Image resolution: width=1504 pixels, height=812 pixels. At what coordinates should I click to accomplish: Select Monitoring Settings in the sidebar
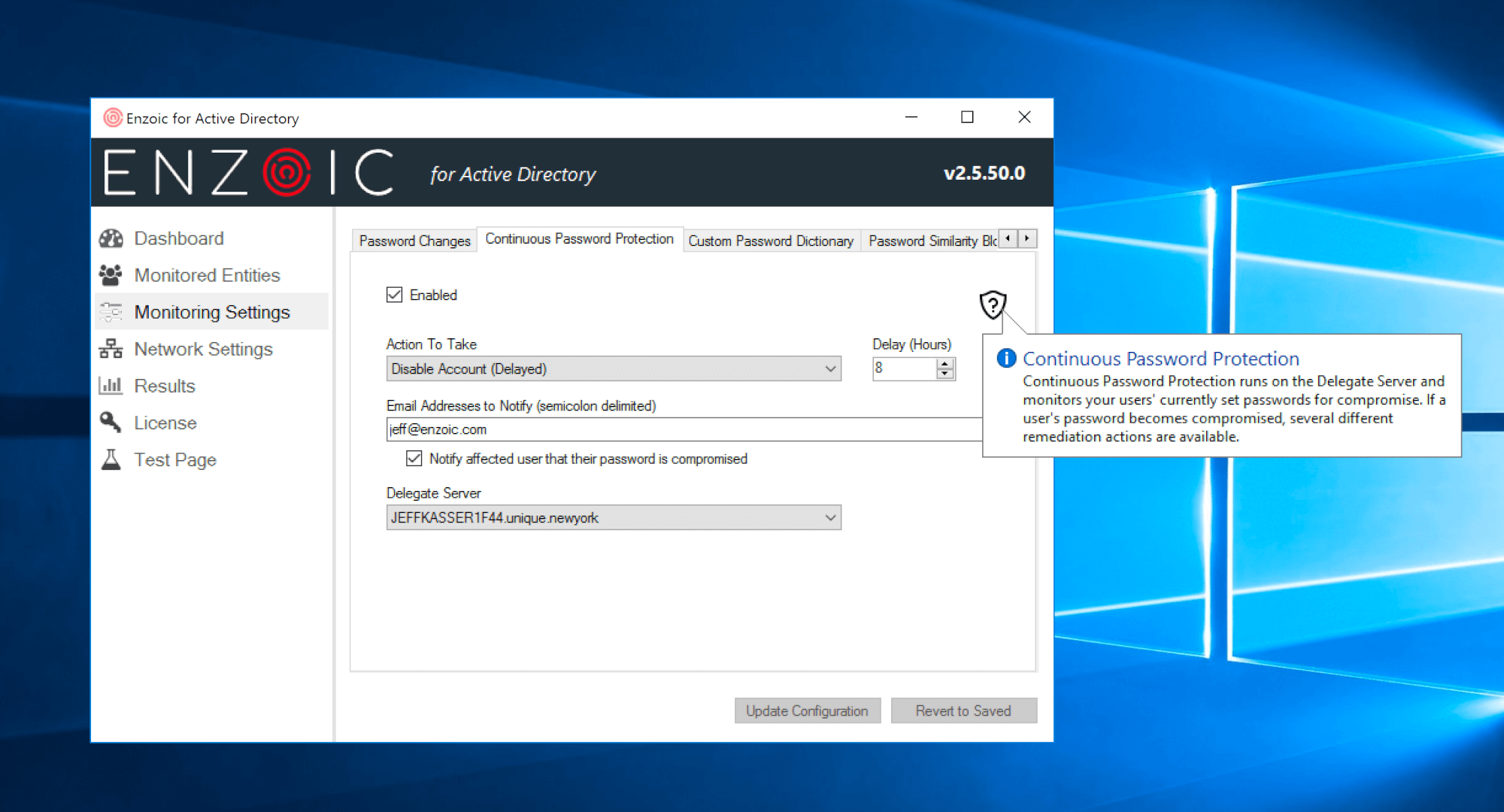point(212,312)
